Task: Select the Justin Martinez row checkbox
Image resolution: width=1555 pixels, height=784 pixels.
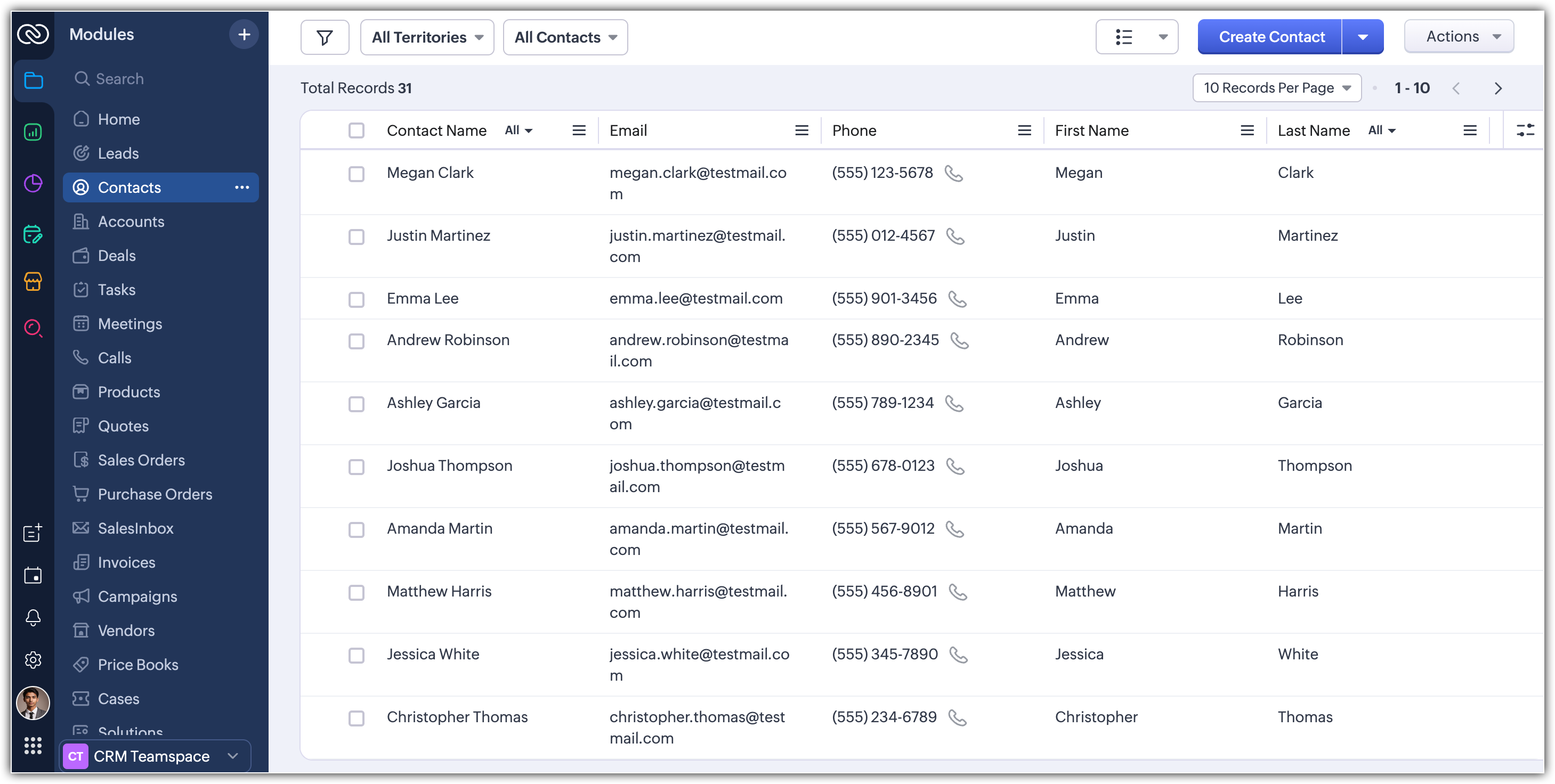Action: point(356,236)
